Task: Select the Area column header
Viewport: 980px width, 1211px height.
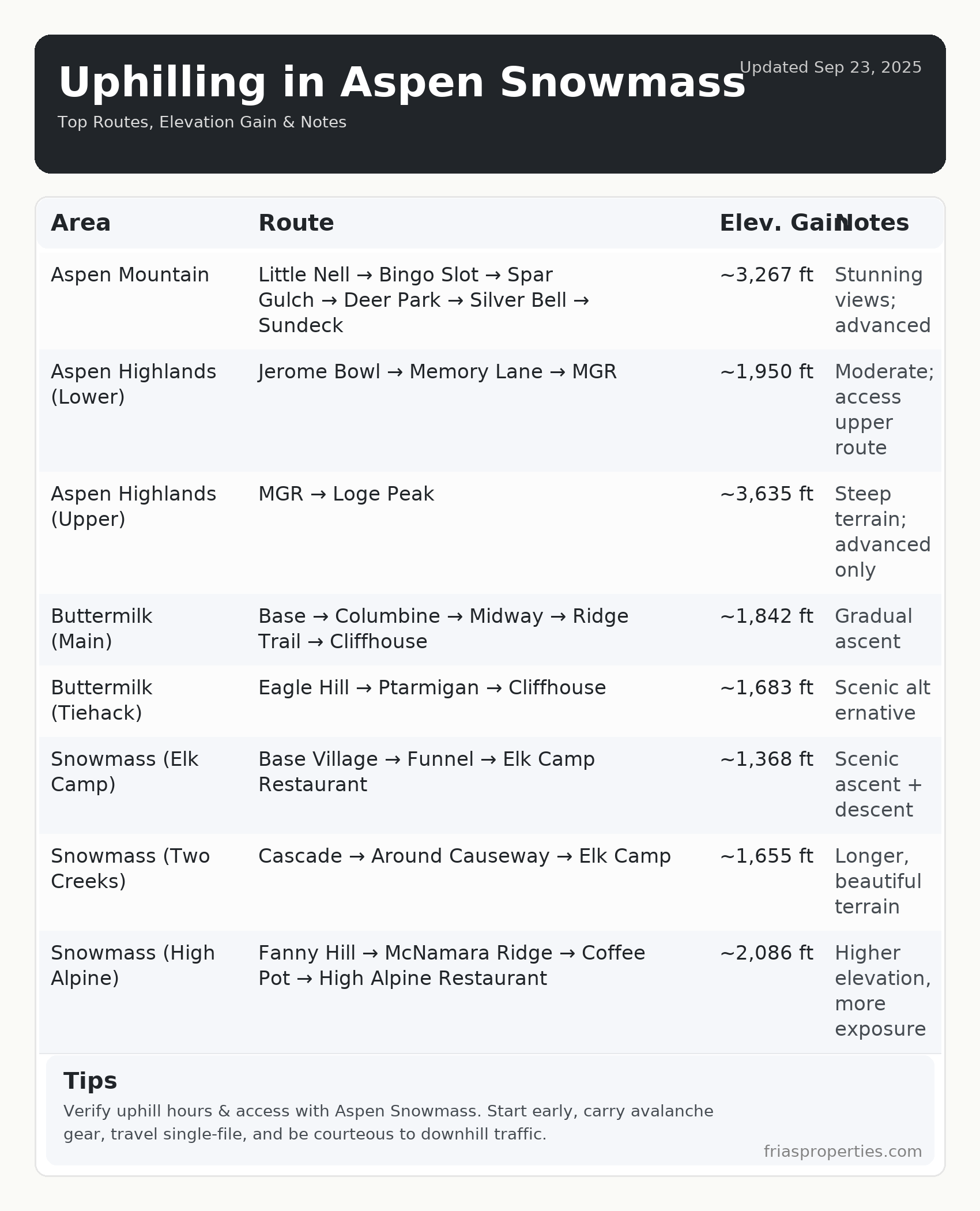Action: tap(81, 223)
